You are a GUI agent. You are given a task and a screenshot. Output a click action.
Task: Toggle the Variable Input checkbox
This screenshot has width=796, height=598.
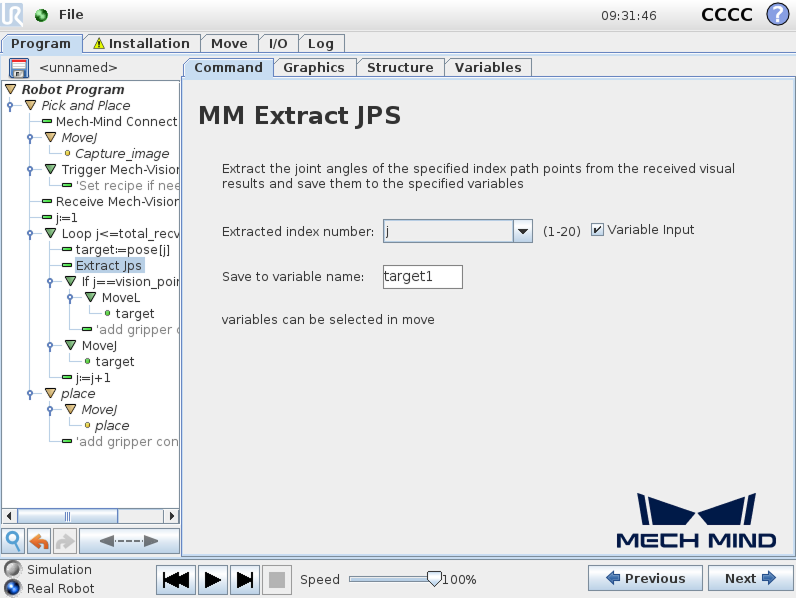click(598, 230)
